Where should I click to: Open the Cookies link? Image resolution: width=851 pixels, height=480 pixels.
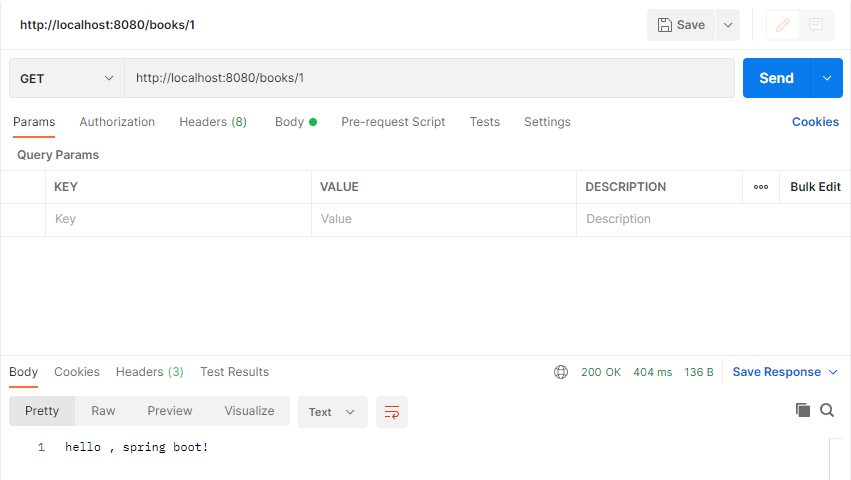coord(815,122)
